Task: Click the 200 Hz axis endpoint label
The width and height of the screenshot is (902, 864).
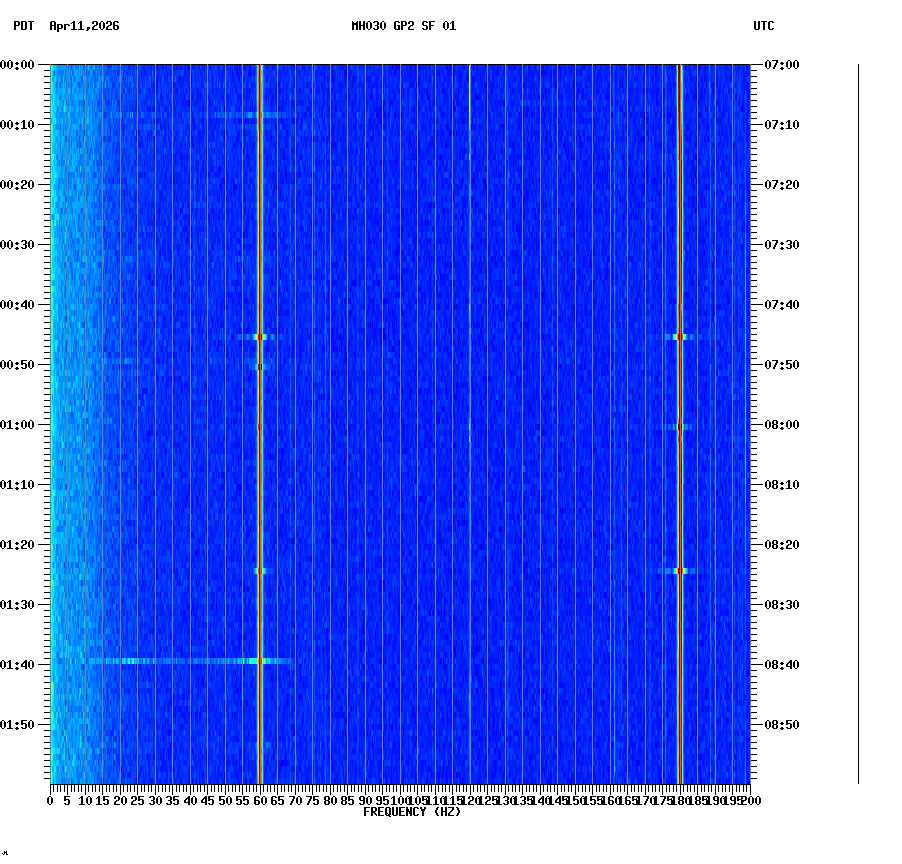Action: click(747, 800)
